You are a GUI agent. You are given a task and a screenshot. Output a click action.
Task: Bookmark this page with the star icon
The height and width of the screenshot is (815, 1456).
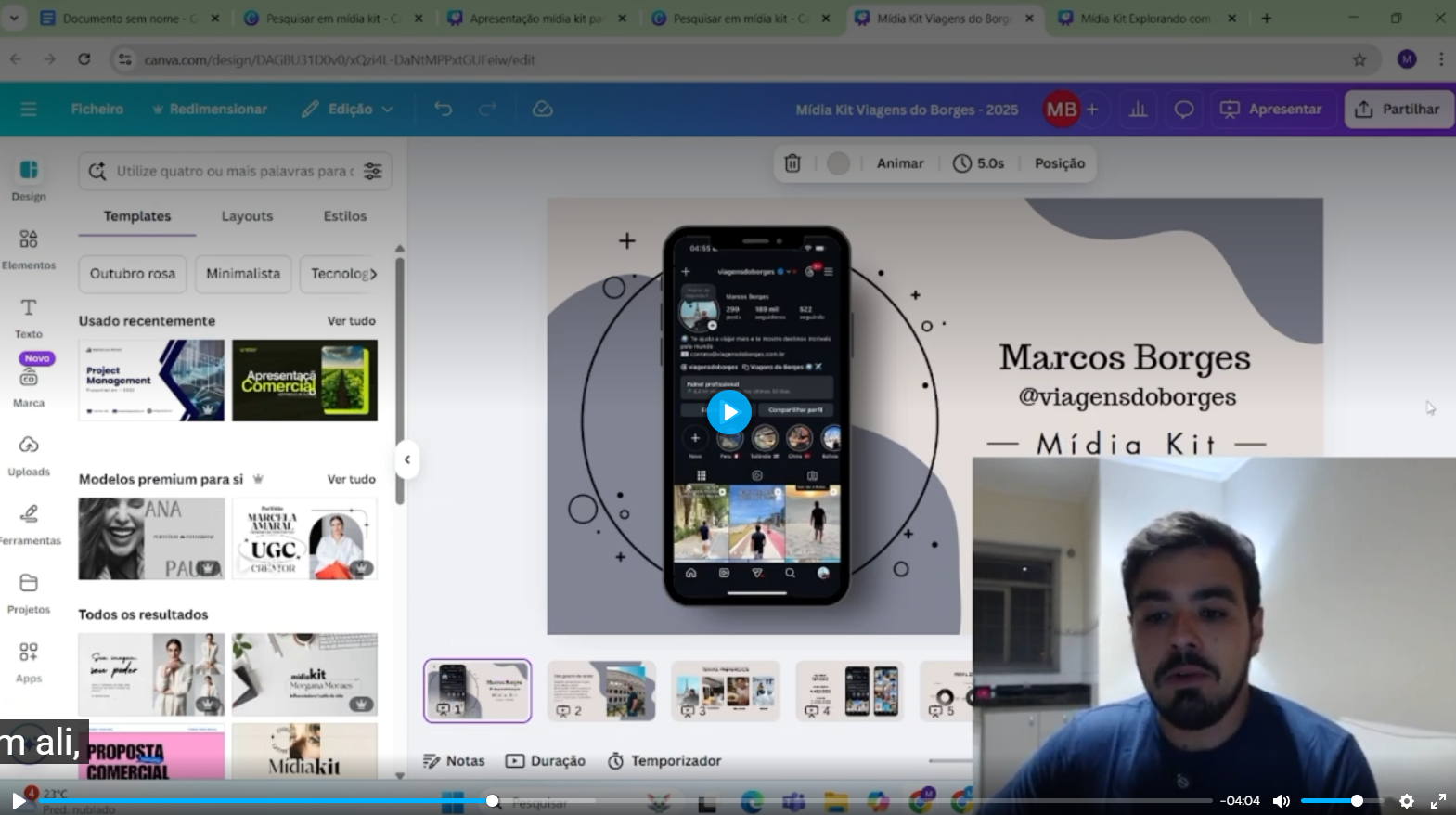(1359, 59)
